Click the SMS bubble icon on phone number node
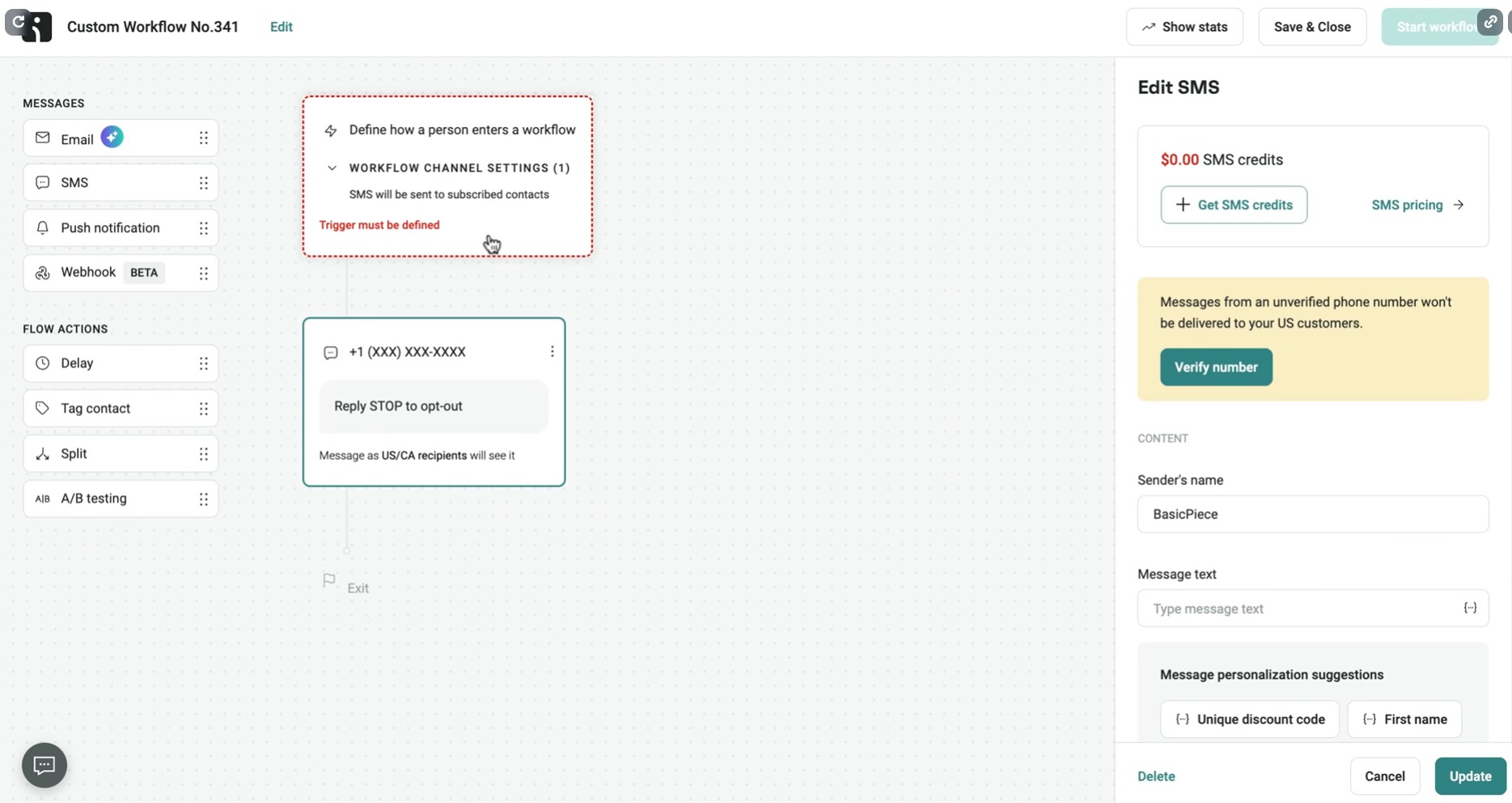Screen dimensions: 1512x803 tap(330, 353)
